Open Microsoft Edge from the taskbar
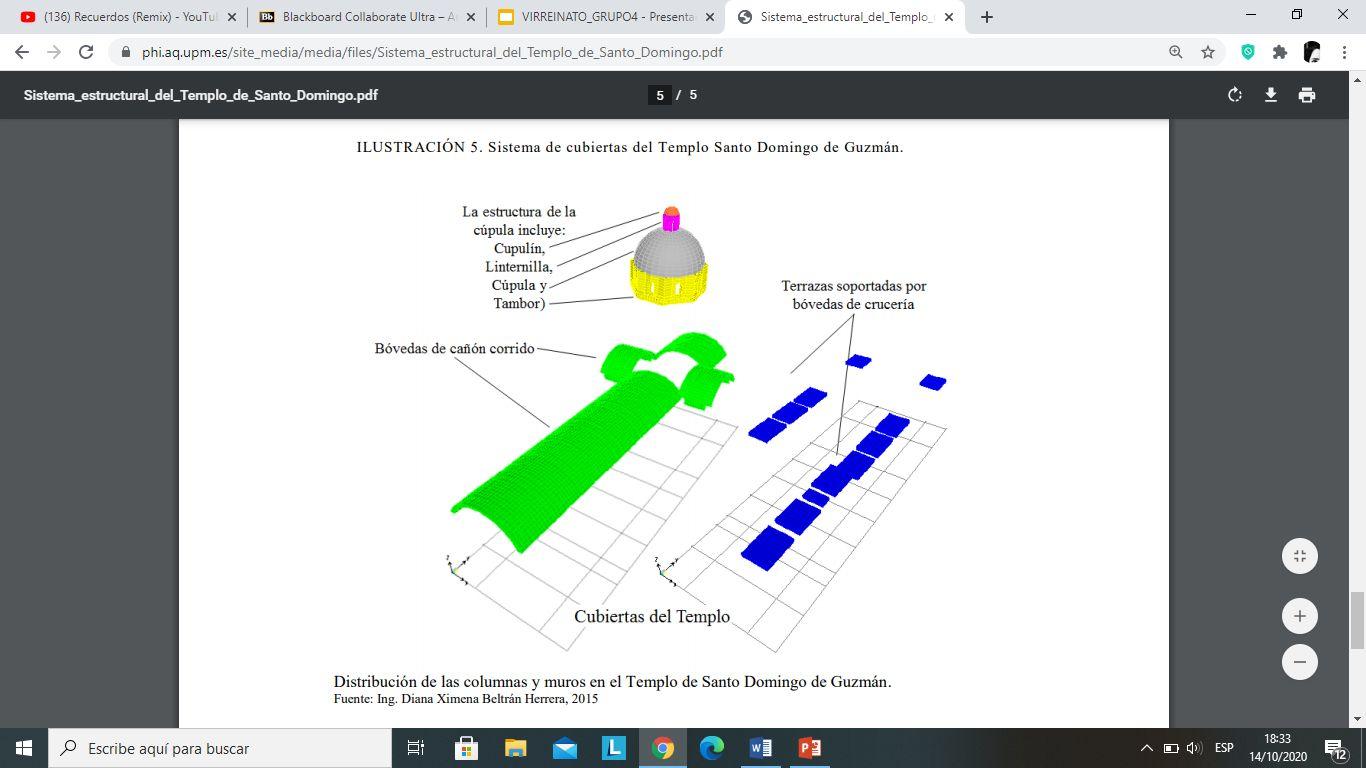The image size is (1366, 768). pos(711,748)
